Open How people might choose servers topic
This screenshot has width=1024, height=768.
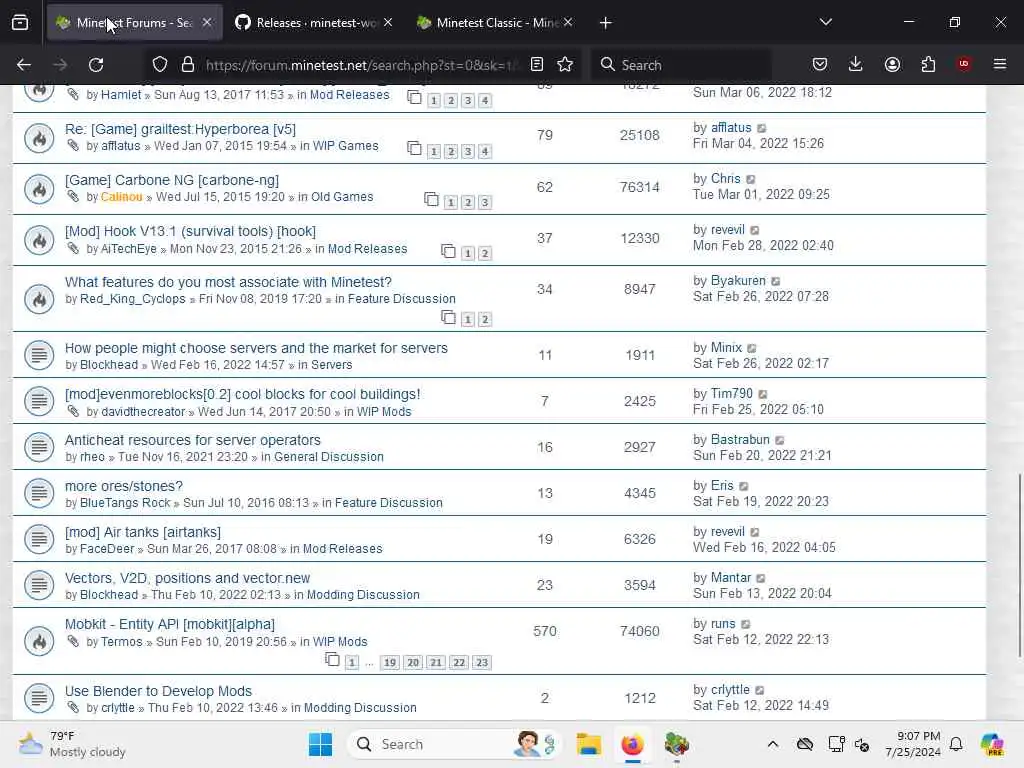(x=256, y=348)
